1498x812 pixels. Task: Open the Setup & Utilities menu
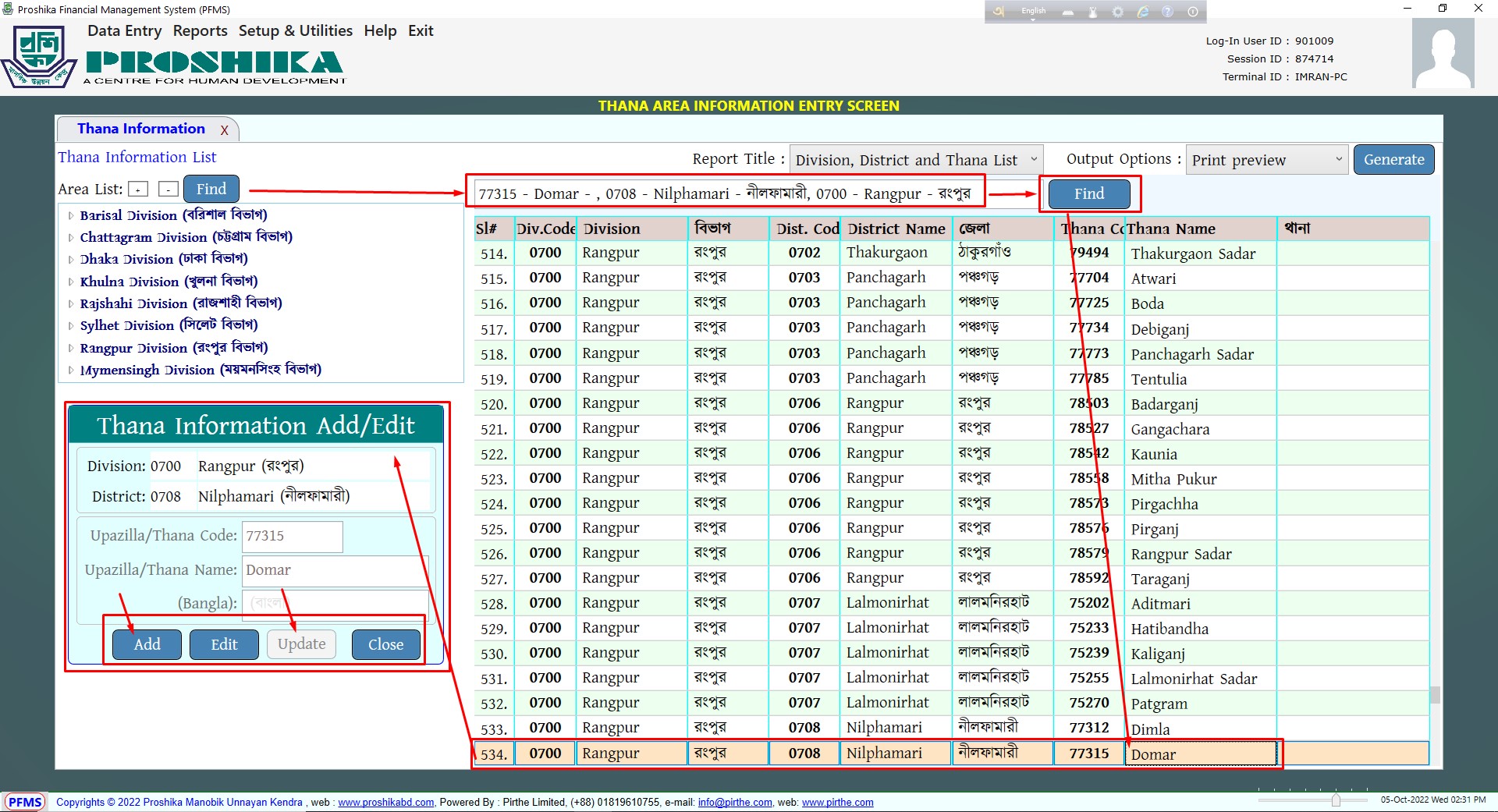coord(296,31)
